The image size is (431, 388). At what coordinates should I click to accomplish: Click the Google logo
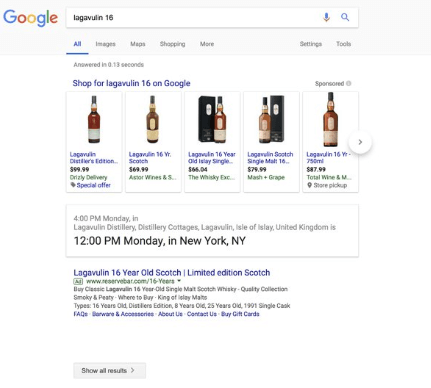click(x=31, y=18)
